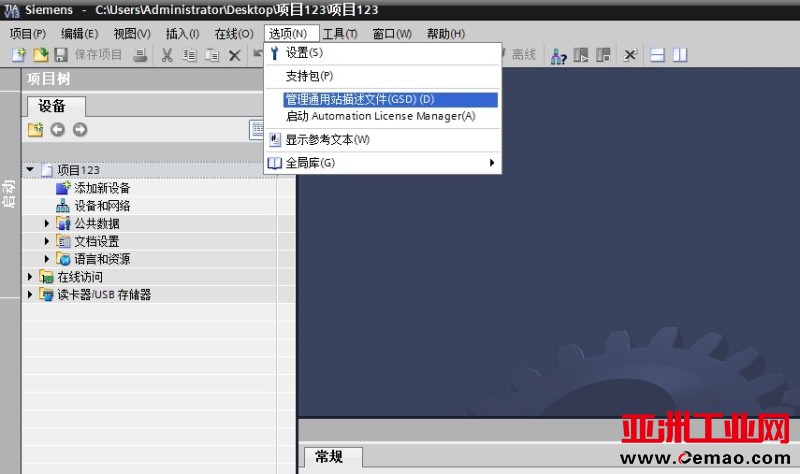This screenshot has width=800, height=474.
Task: Click the cut scissors icon
Action: tap(167, 55)
